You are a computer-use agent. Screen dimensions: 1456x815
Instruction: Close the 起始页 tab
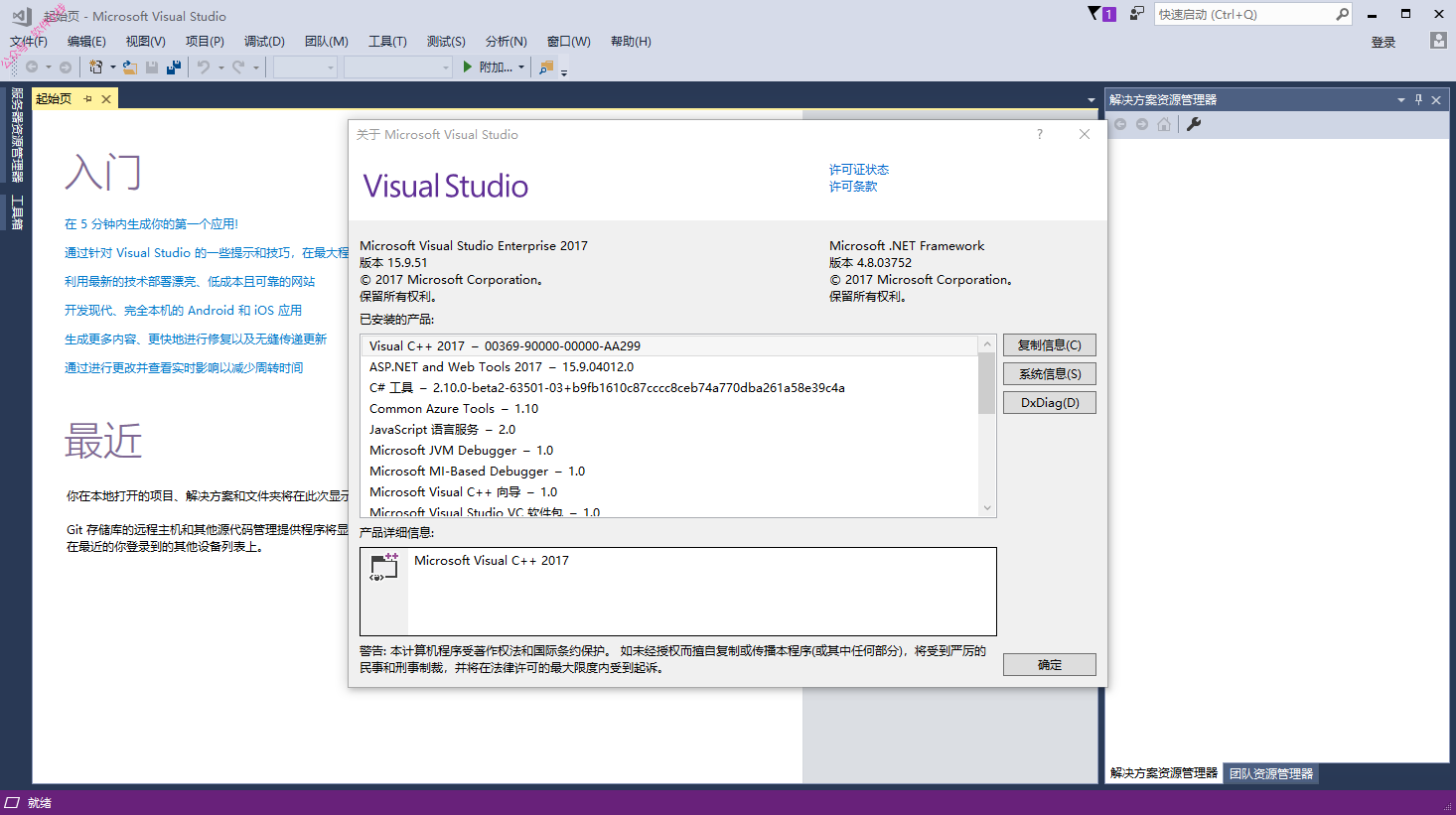click(106, 99)
